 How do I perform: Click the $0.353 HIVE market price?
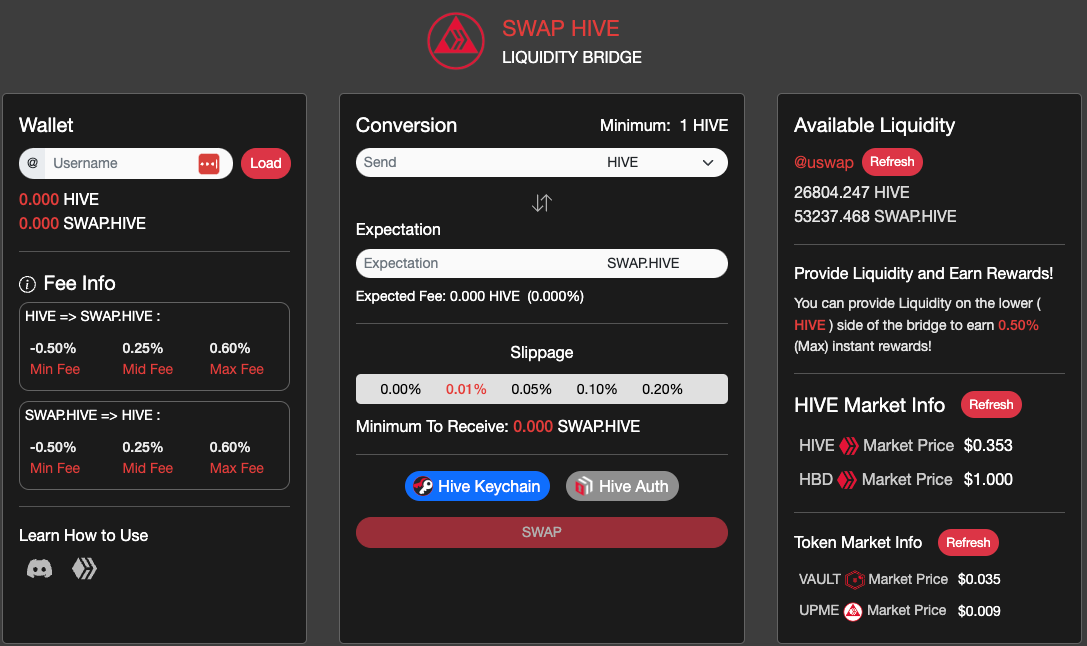click(988, 446)
